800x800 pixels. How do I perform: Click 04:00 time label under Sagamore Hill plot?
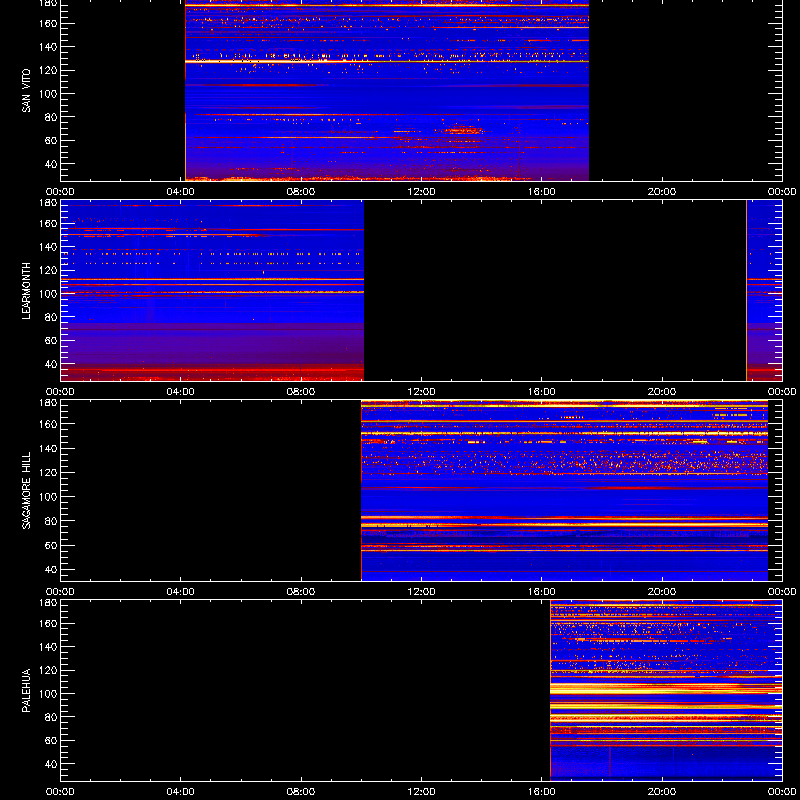coord(181,592)
